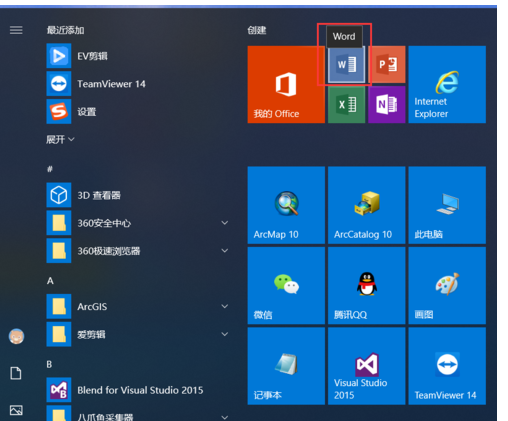Open the ArcMap 10 tile
The width and height of the screenshot is (508, 421).
[286, 205]
